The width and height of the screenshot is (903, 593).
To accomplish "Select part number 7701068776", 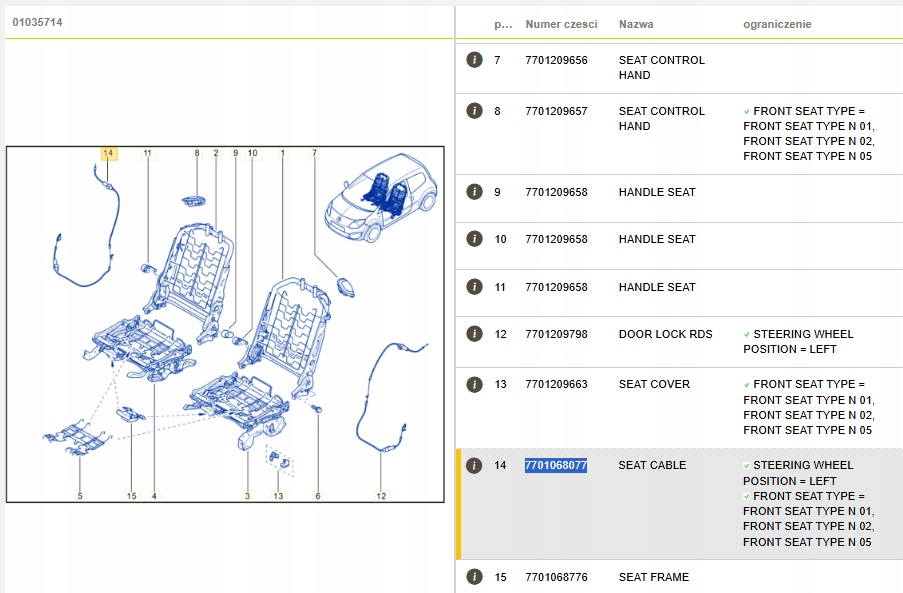I will [556, 577].
